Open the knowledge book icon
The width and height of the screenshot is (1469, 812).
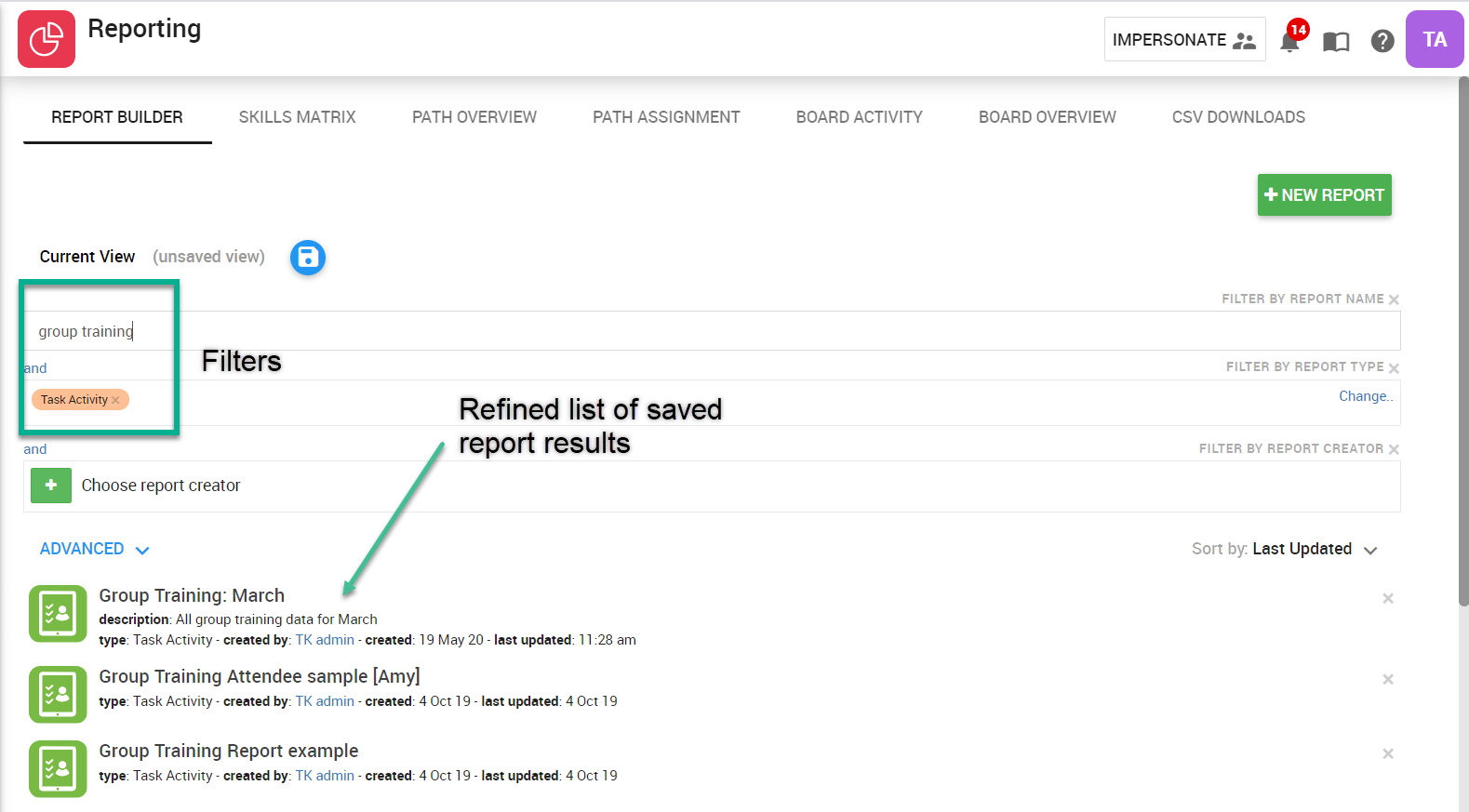[x=1336, y=42]
